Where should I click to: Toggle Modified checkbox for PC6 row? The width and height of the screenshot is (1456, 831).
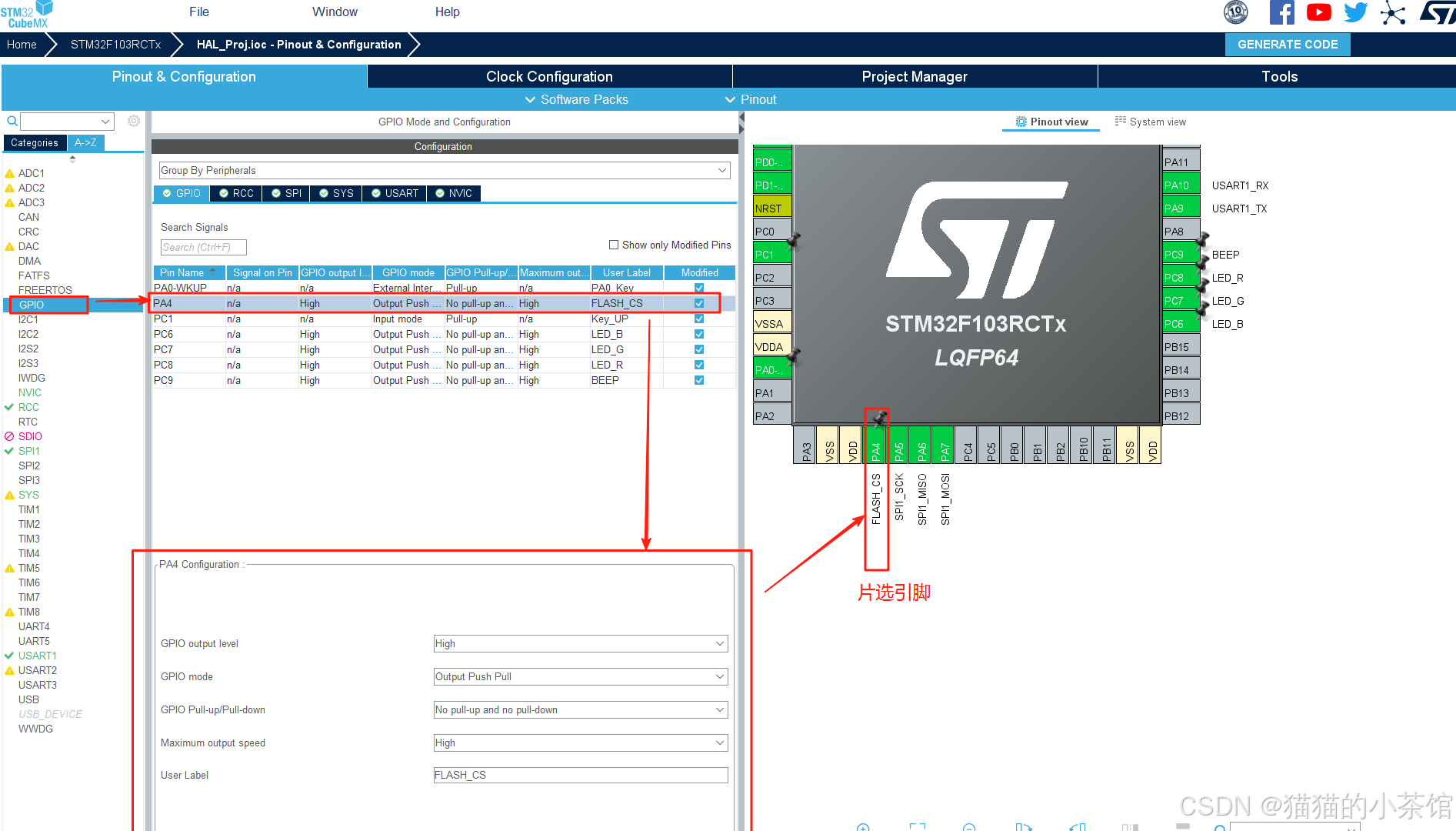[x=699, y=334]
